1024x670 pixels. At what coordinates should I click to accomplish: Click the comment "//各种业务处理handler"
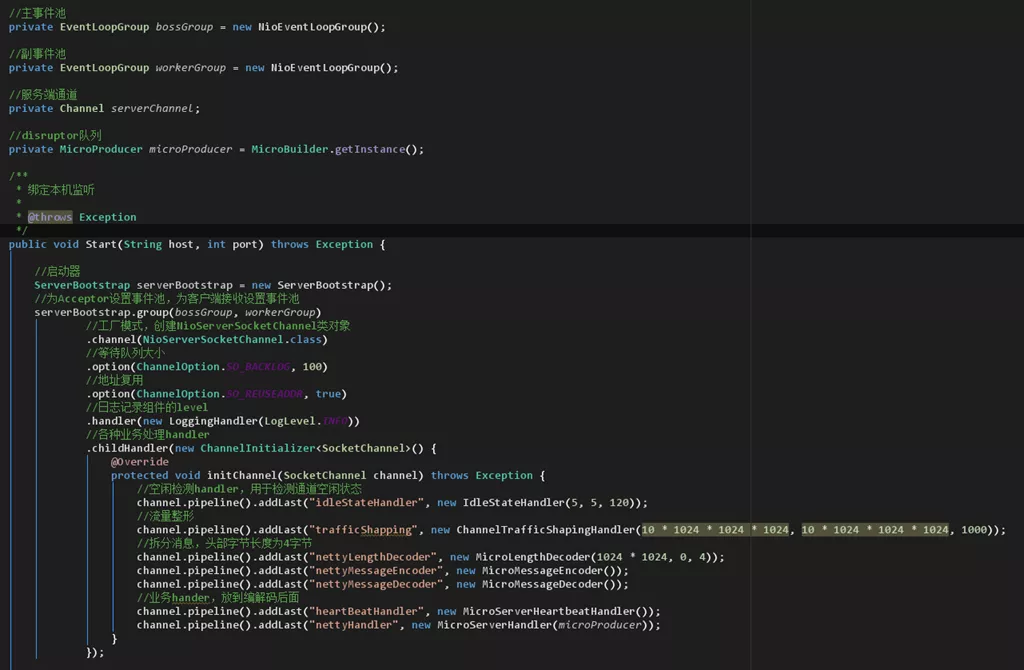click(148, 434)
